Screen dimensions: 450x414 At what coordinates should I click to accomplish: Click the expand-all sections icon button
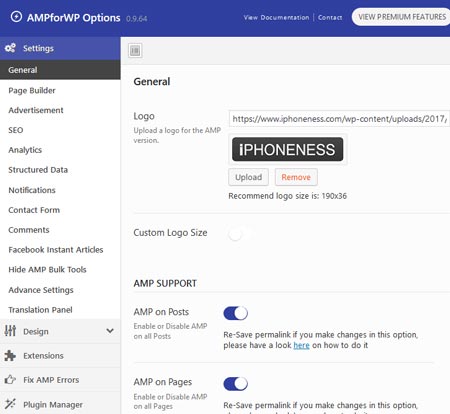135,51
